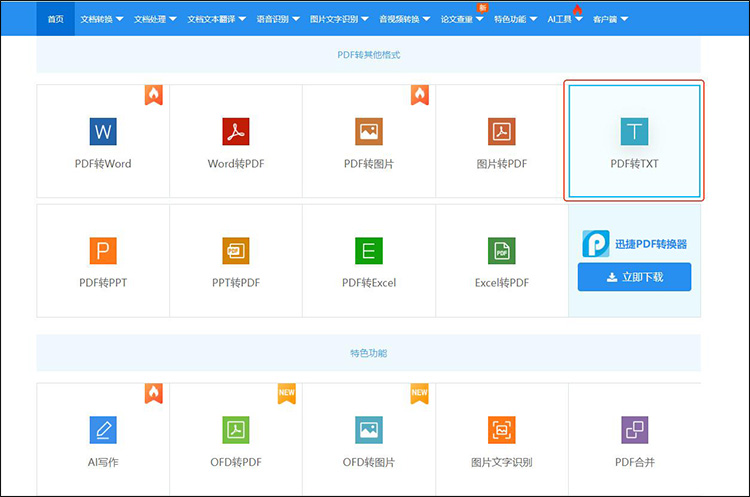Go to the 首页 tab
This screenshot has width=750, height=497.
pyautogui.click(x=55, y=19)
